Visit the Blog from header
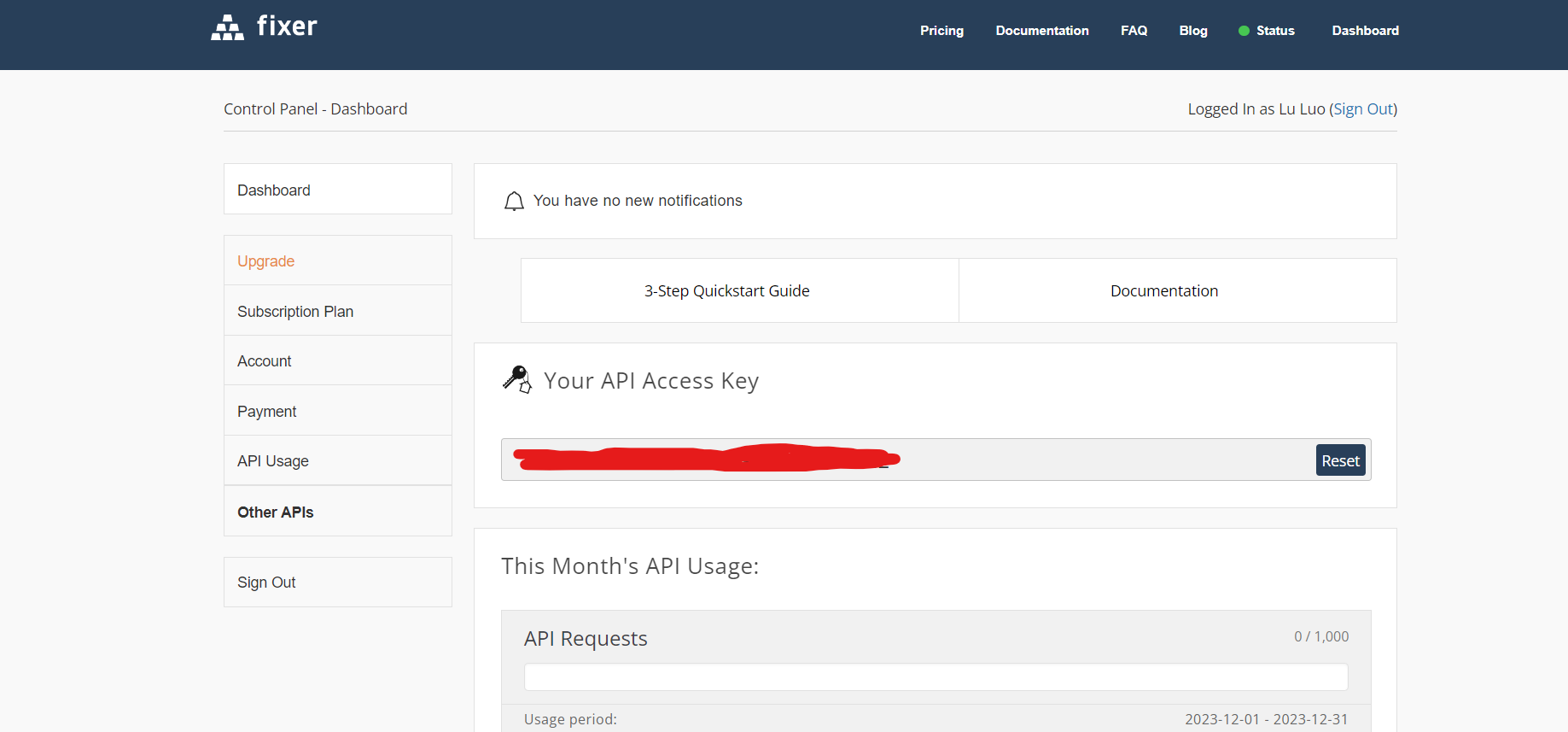 (x=1192, y=31)
